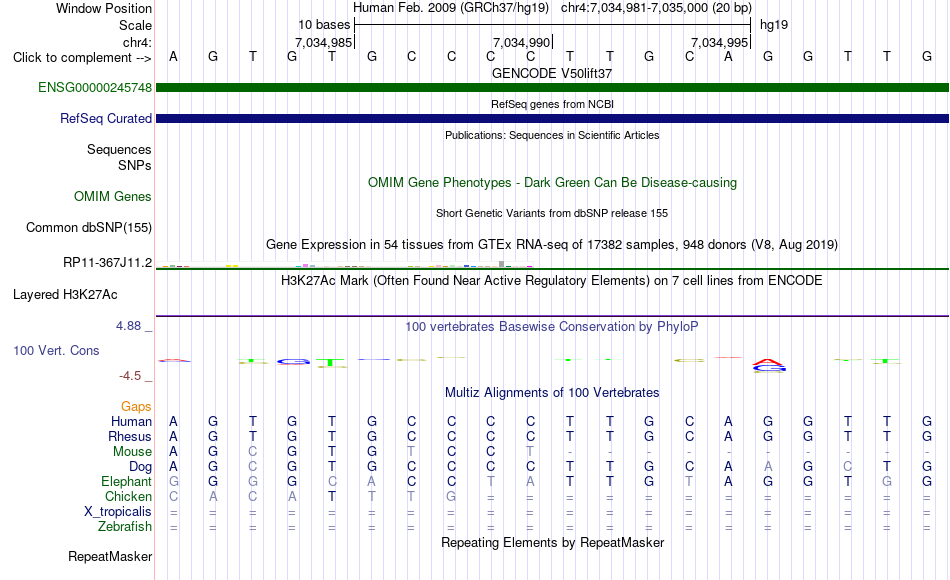Screen dimensions: 950x580
Task: Click the Scale label
Action: (135, 25)
